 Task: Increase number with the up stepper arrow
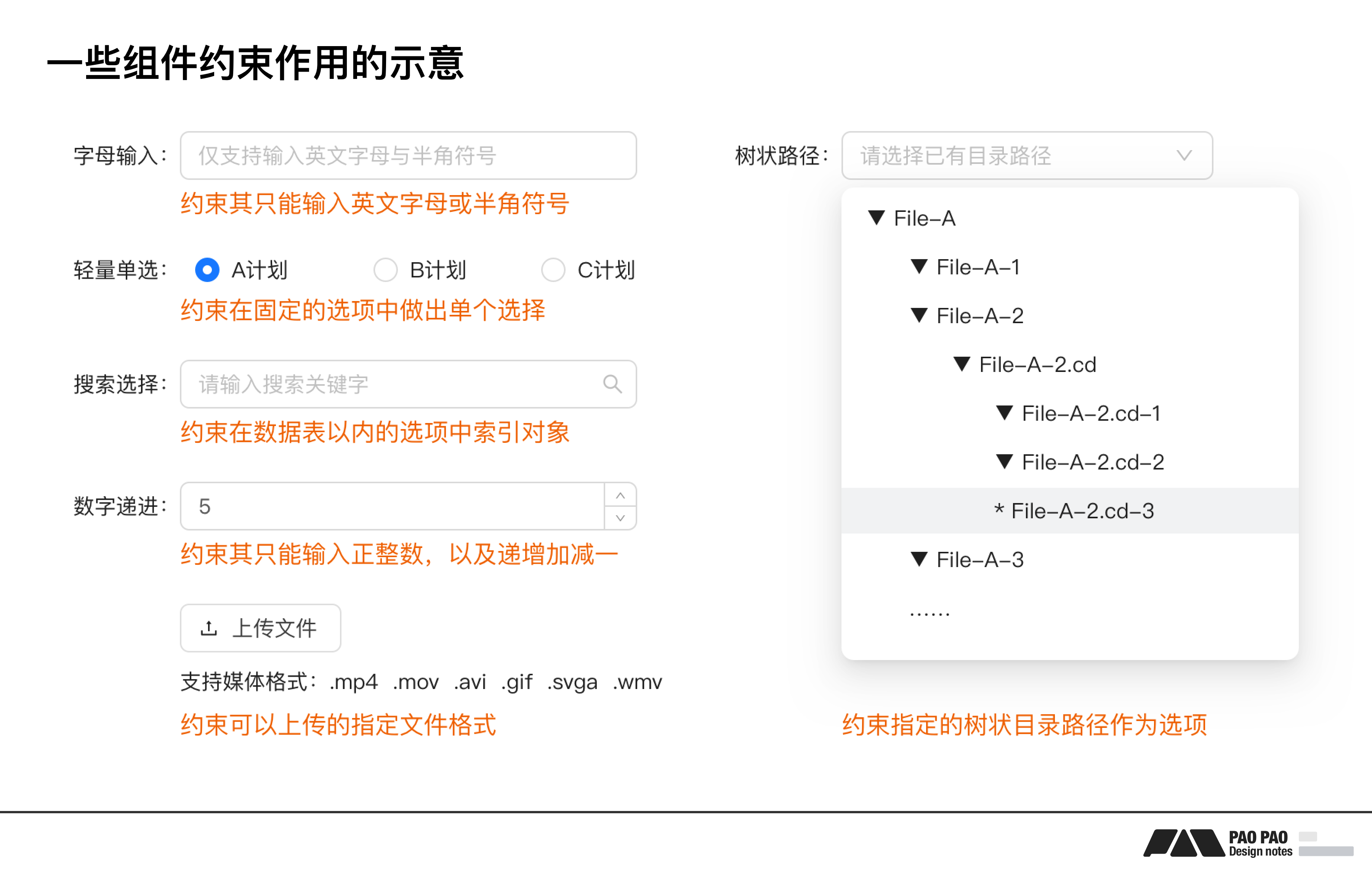pos(620,495)
